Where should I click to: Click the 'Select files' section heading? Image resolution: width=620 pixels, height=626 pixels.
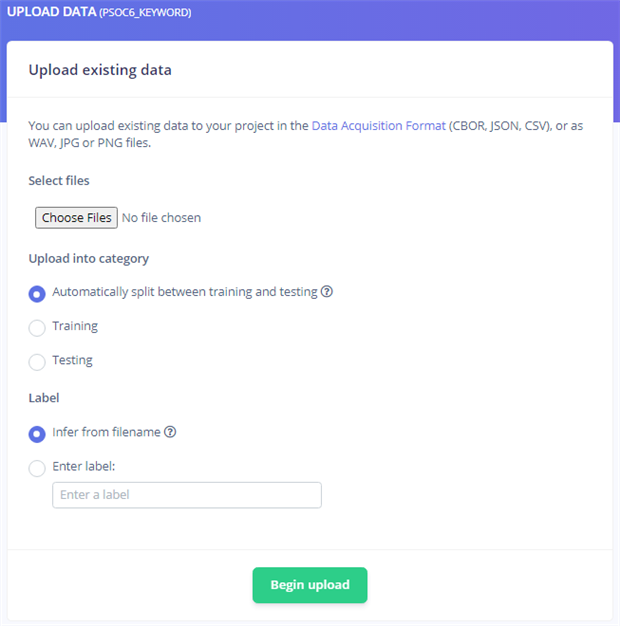tap(59, 181)
